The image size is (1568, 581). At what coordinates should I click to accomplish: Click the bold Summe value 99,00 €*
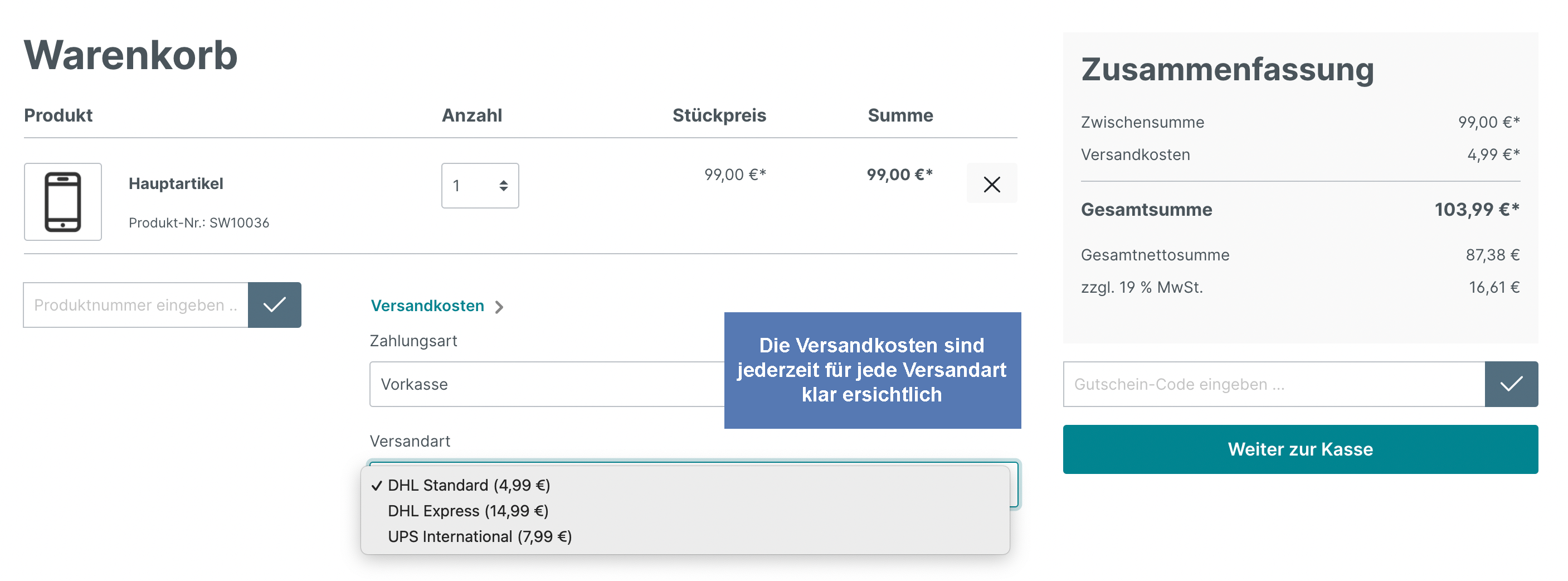pyautogui.click(x=900, y=175)
